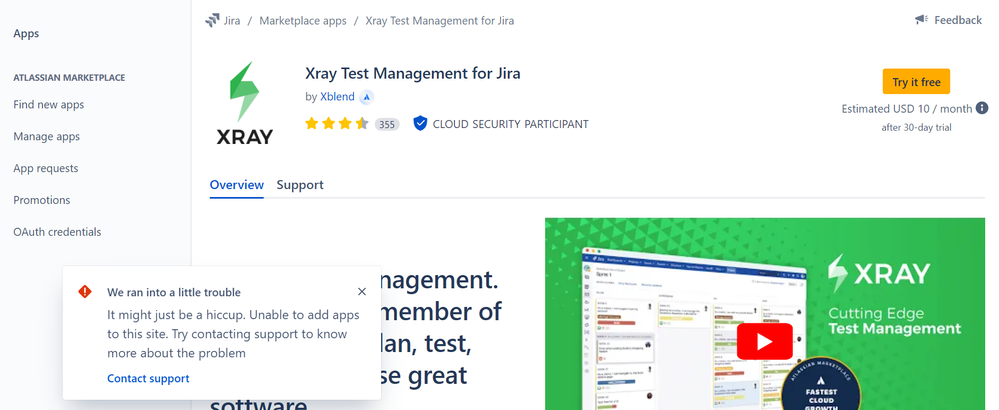This screenshot has height=410, width=999.
Task: Select Find new apps in sidebar
Action: pos(48,104)
